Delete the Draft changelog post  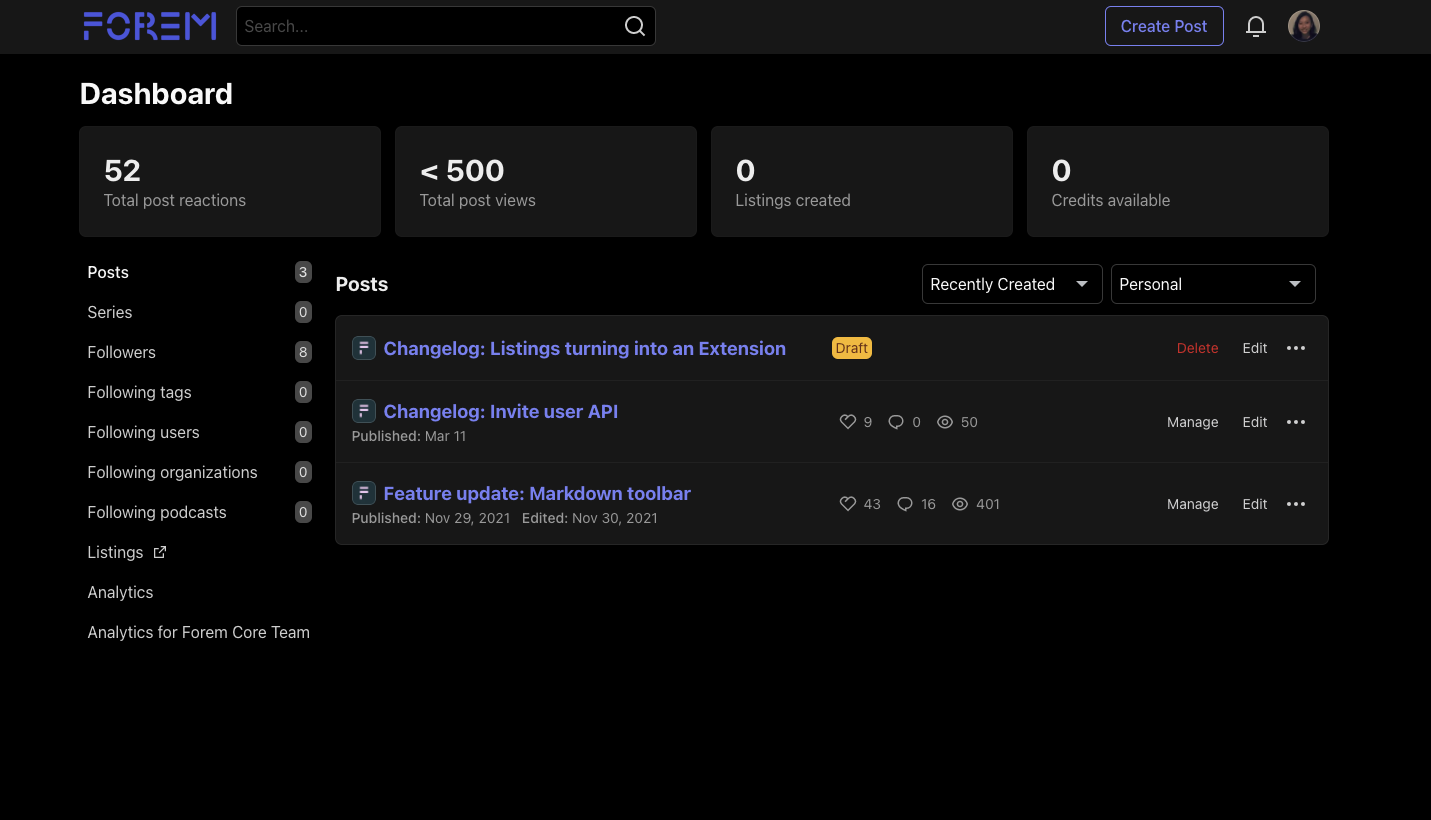1197,348
